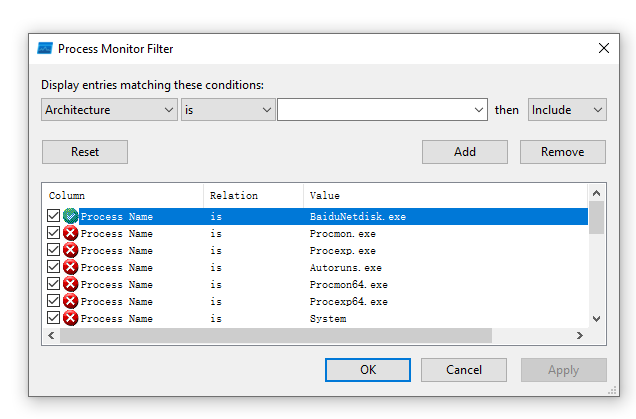This screenshot has height=419, width=636.
Task: Open the 'is' relation dropdown
Action: click(228, 110)
